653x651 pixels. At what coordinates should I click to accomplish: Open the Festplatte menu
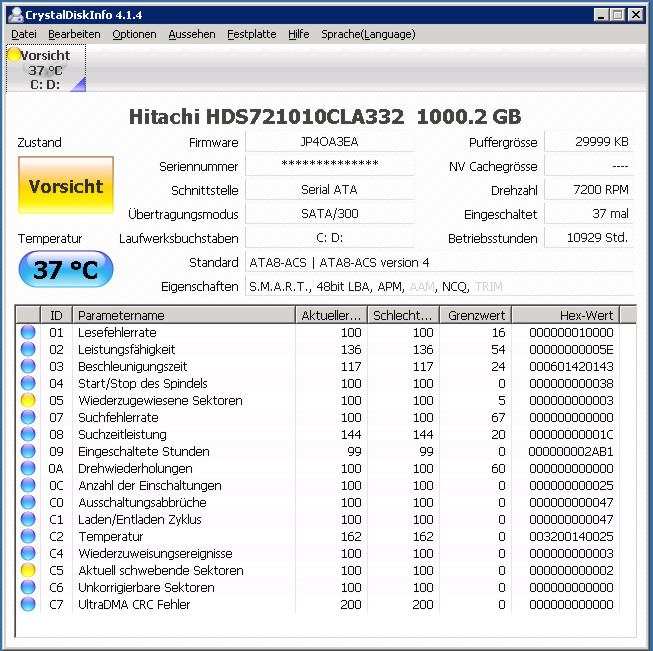pos(252,34)
